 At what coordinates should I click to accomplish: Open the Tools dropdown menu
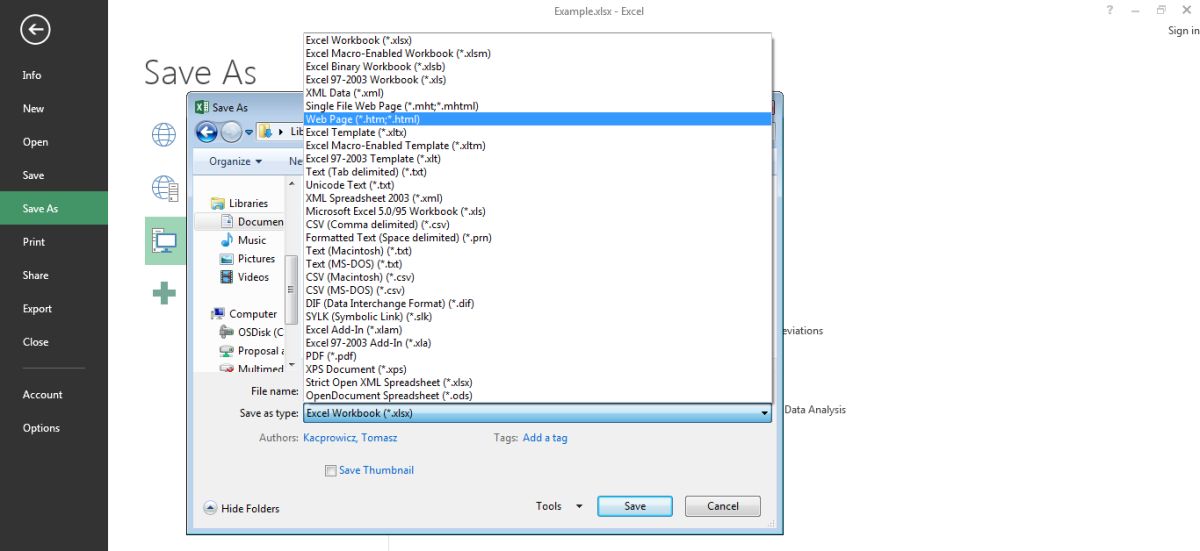pos(558,506)
